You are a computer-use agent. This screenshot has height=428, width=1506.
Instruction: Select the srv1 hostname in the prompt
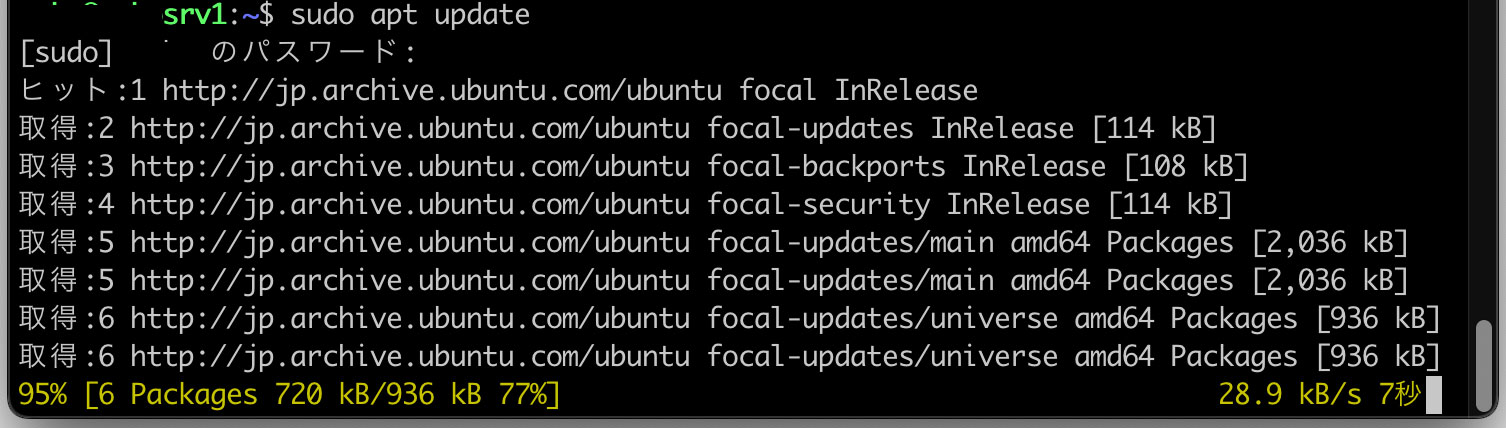point(194,15)
